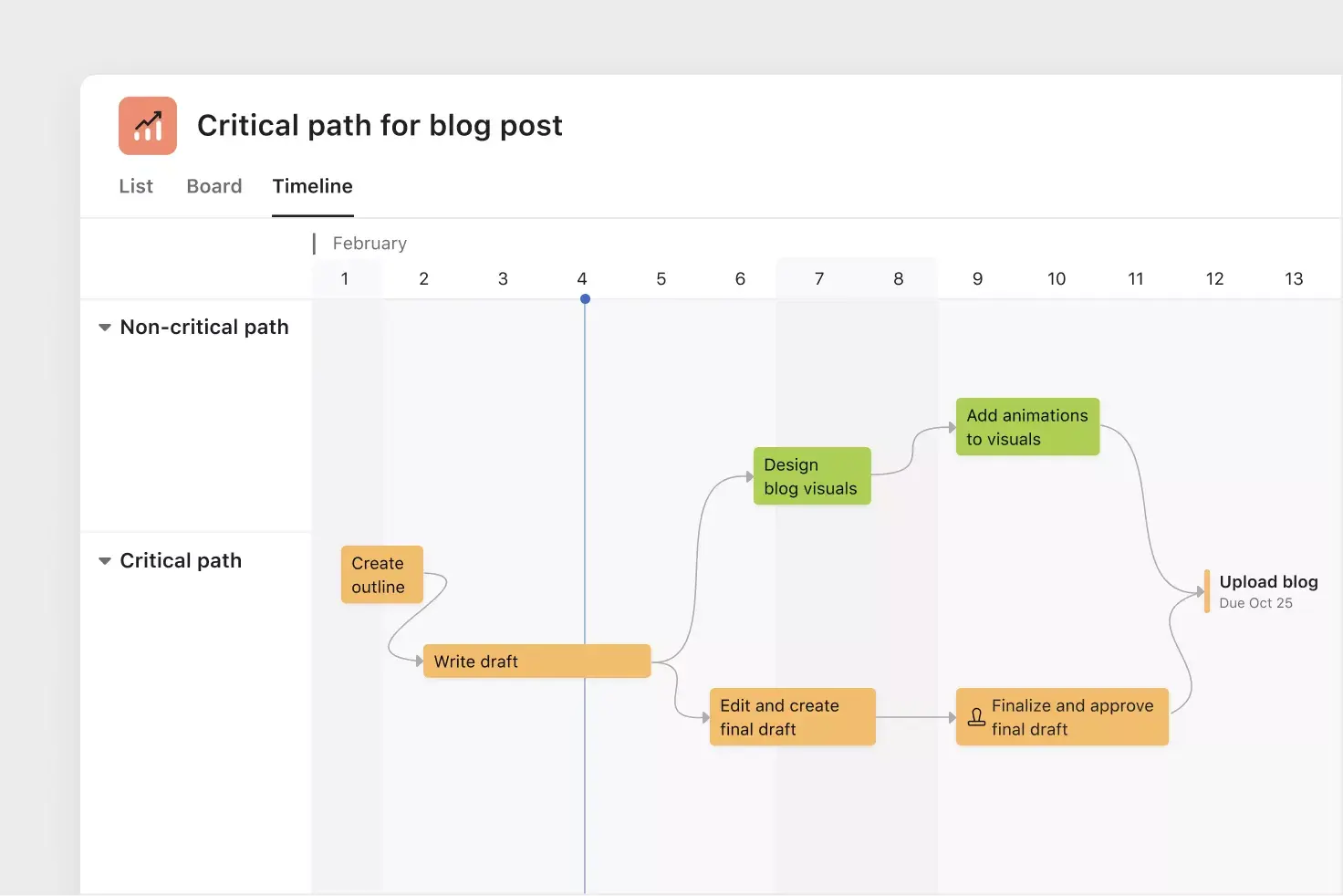The height and width of the screenshot is (896, 1343).
Task: Collapse the Critical path section
Action: (x=104, y=560)
